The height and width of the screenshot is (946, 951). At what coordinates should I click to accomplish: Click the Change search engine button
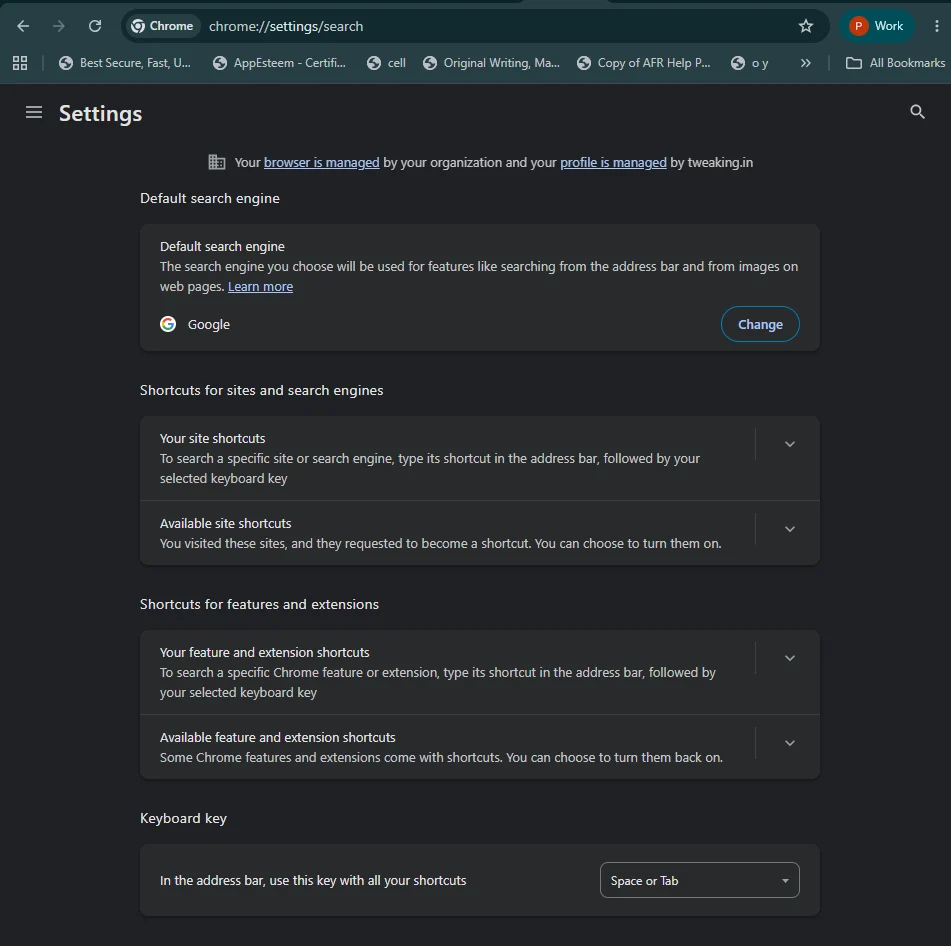pos(760,324)
